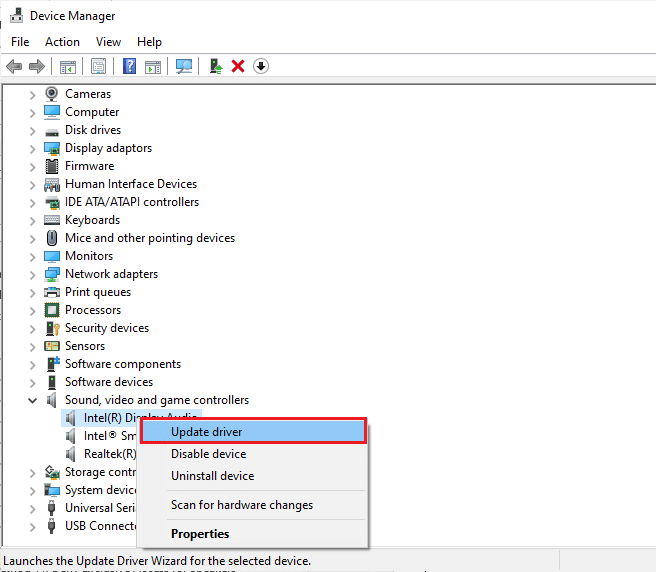Open the Action menu
Viewport: 656px width, 572px height.
(62, 42)
